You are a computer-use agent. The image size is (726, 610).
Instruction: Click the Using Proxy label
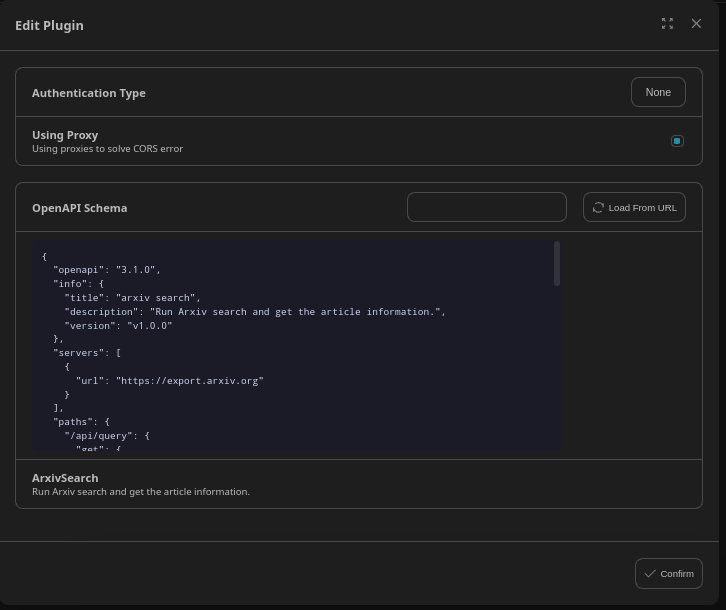pyautogui.click(x=65, y=135)
